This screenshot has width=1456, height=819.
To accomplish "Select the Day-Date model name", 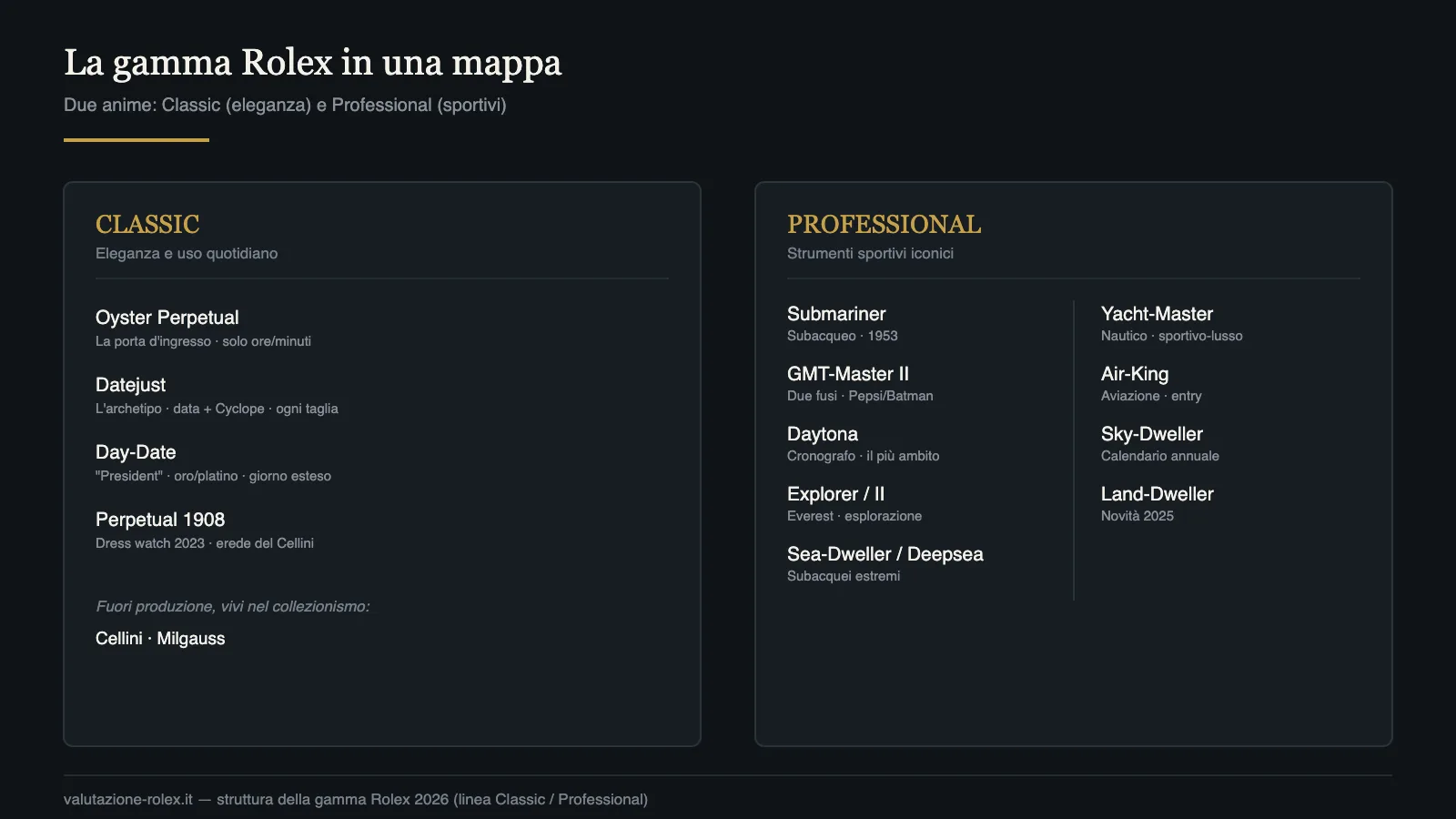I will tap(136, 452).
